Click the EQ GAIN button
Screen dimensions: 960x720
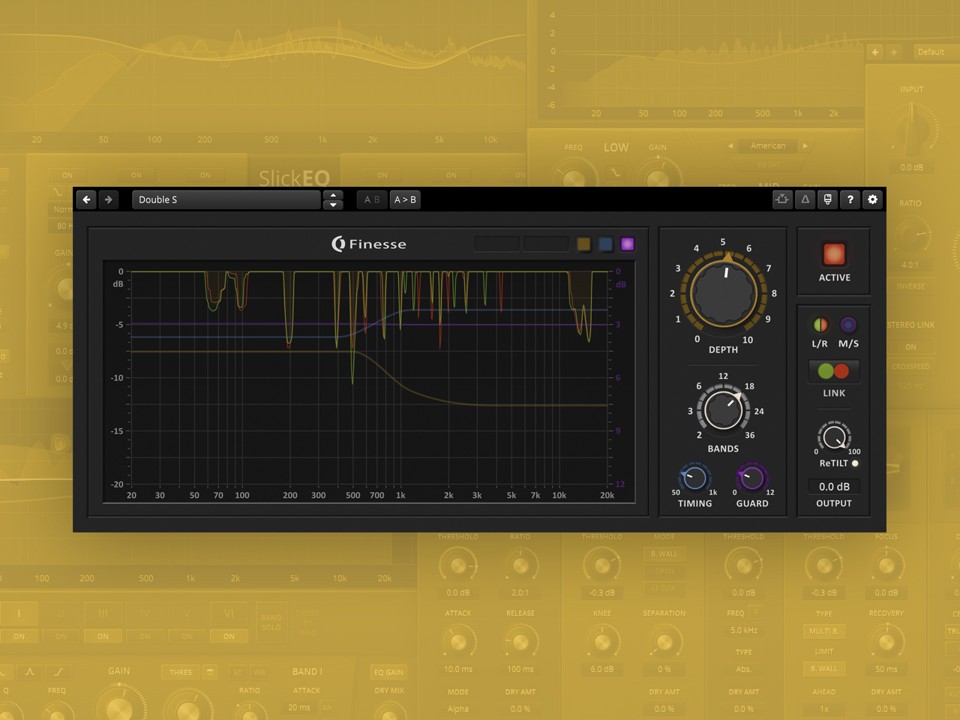tap(388, 672)
